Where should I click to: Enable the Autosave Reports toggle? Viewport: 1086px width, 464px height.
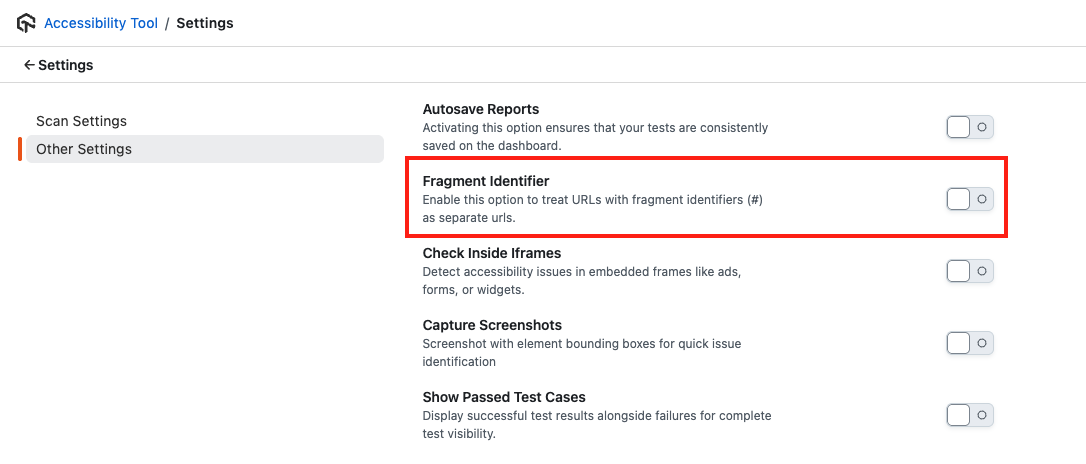coord(969,127)
